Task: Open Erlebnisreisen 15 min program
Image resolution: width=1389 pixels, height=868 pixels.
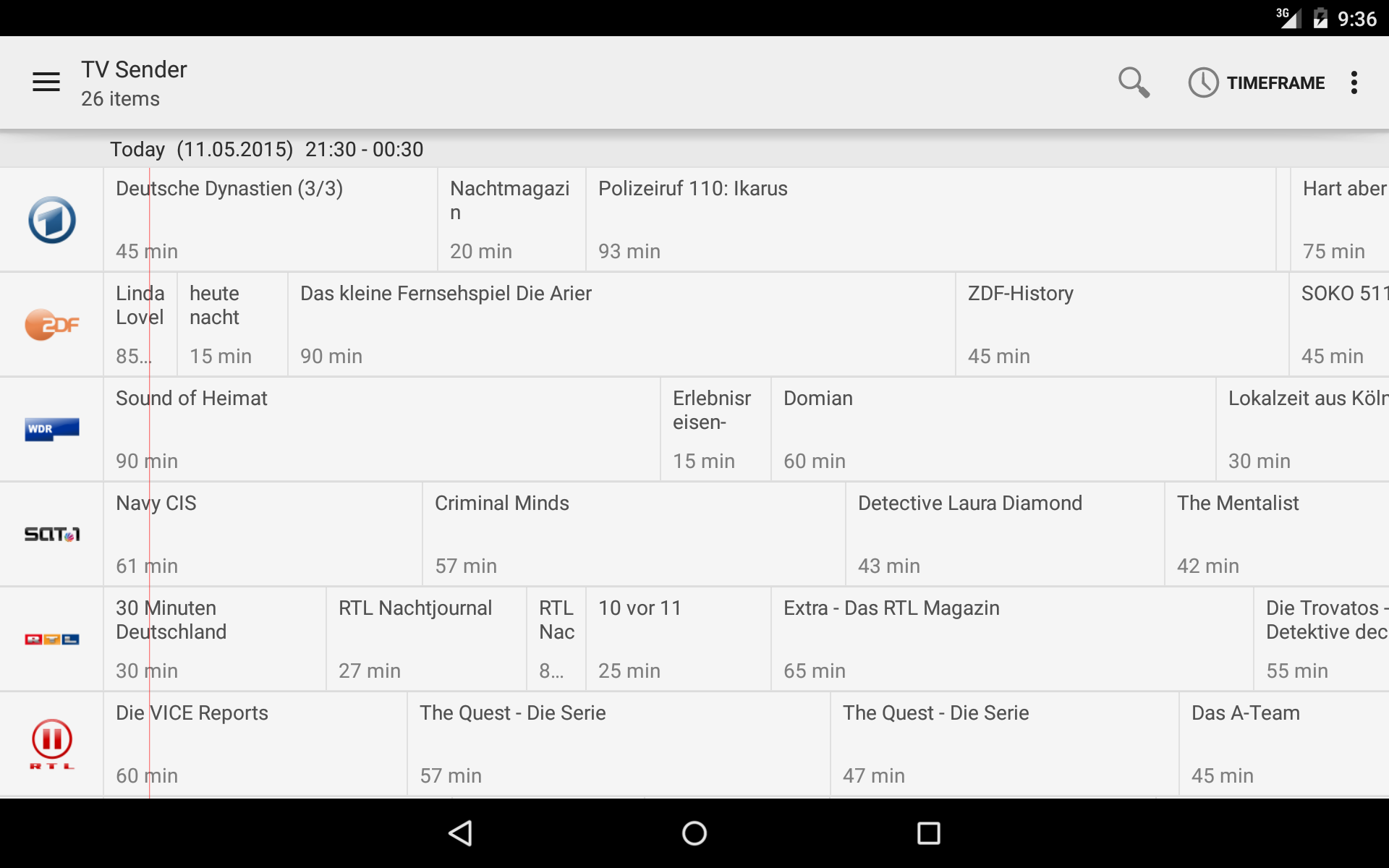Action: [716, 430]
